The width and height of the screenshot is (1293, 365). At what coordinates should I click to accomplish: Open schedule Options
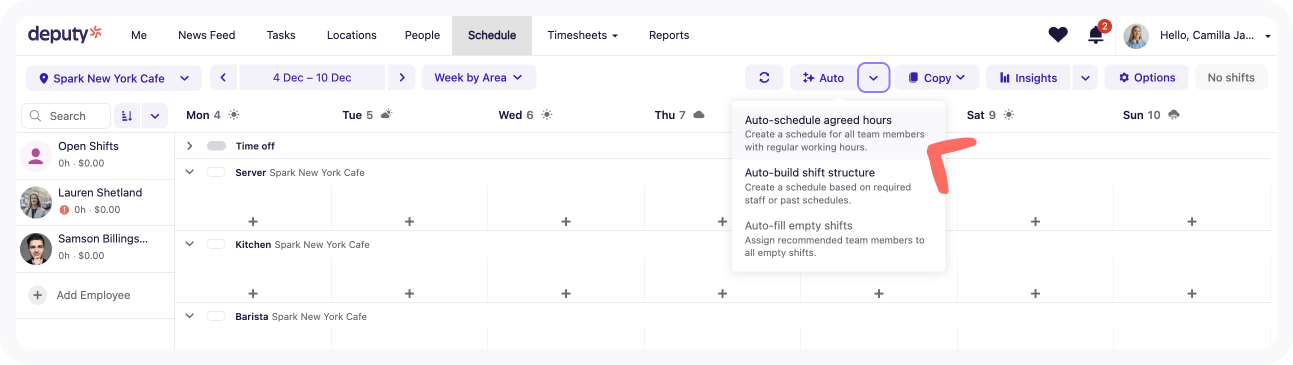pyautogui.click(x=1147, y=78)
